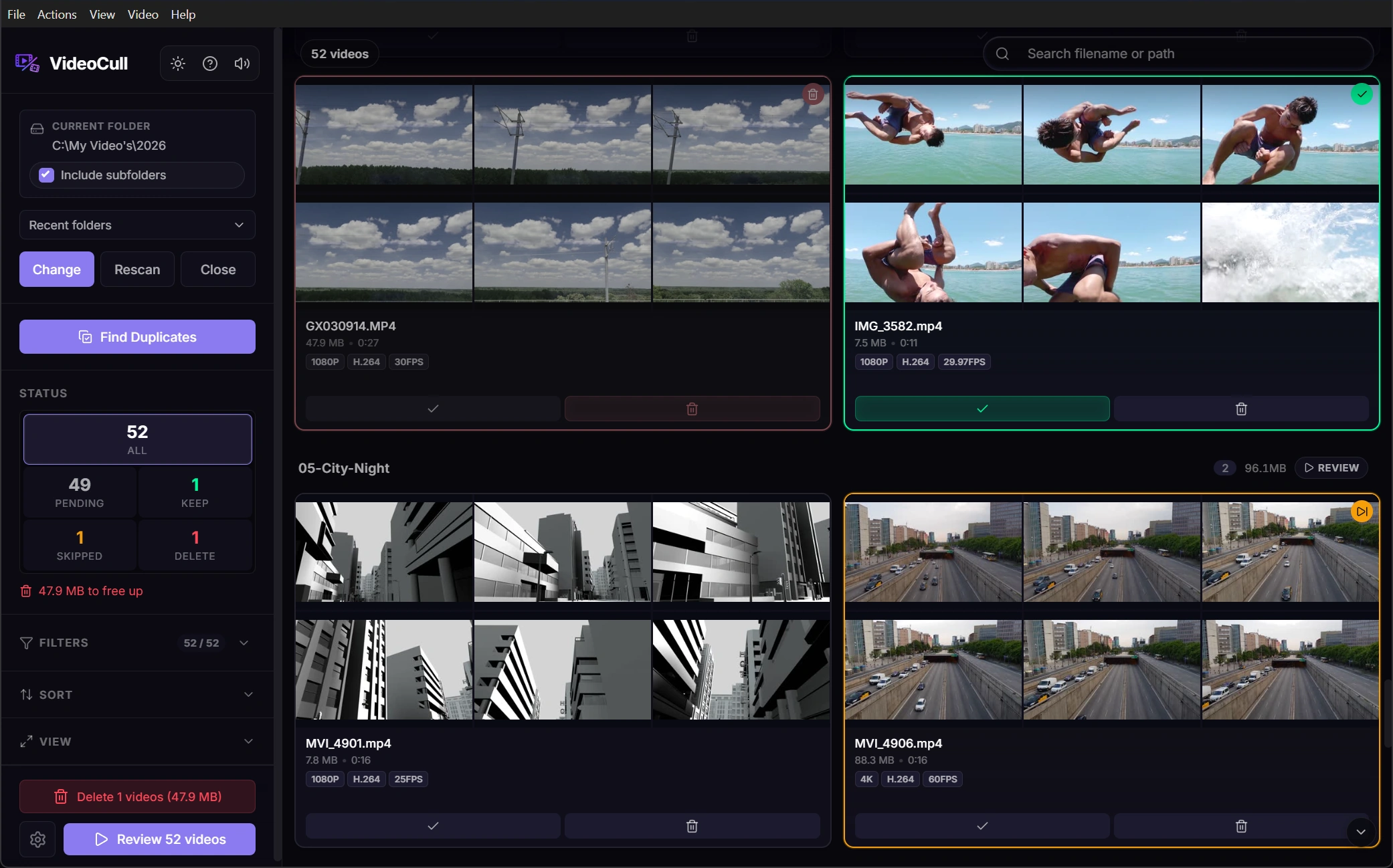This screenshot has width=1393, height=868.
Task: Mark MVI_4901.mp4 for deletion
Action: coord(692,826)
